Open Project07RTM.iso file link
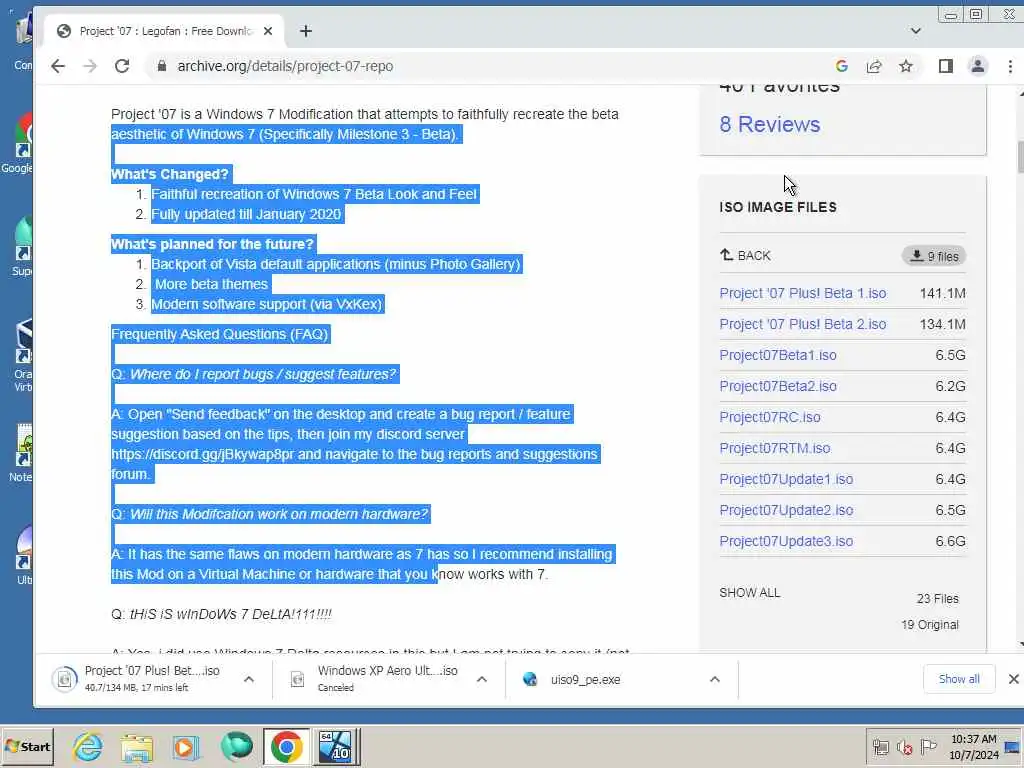Image resolution: width=1024 pixels, height=768 pixels. [x=775, y=448]
